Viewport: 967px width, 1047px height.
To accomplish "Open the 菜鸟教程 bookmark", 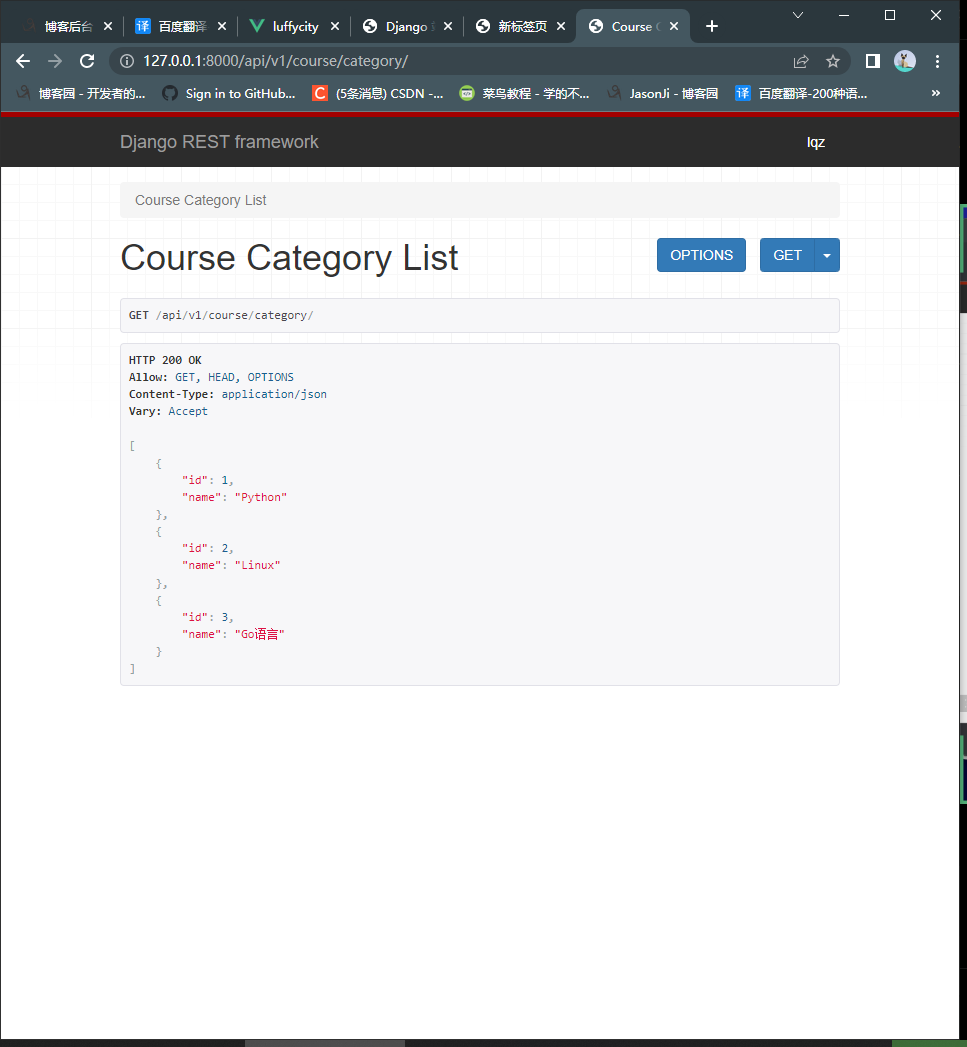I will [x=525, y=93].
